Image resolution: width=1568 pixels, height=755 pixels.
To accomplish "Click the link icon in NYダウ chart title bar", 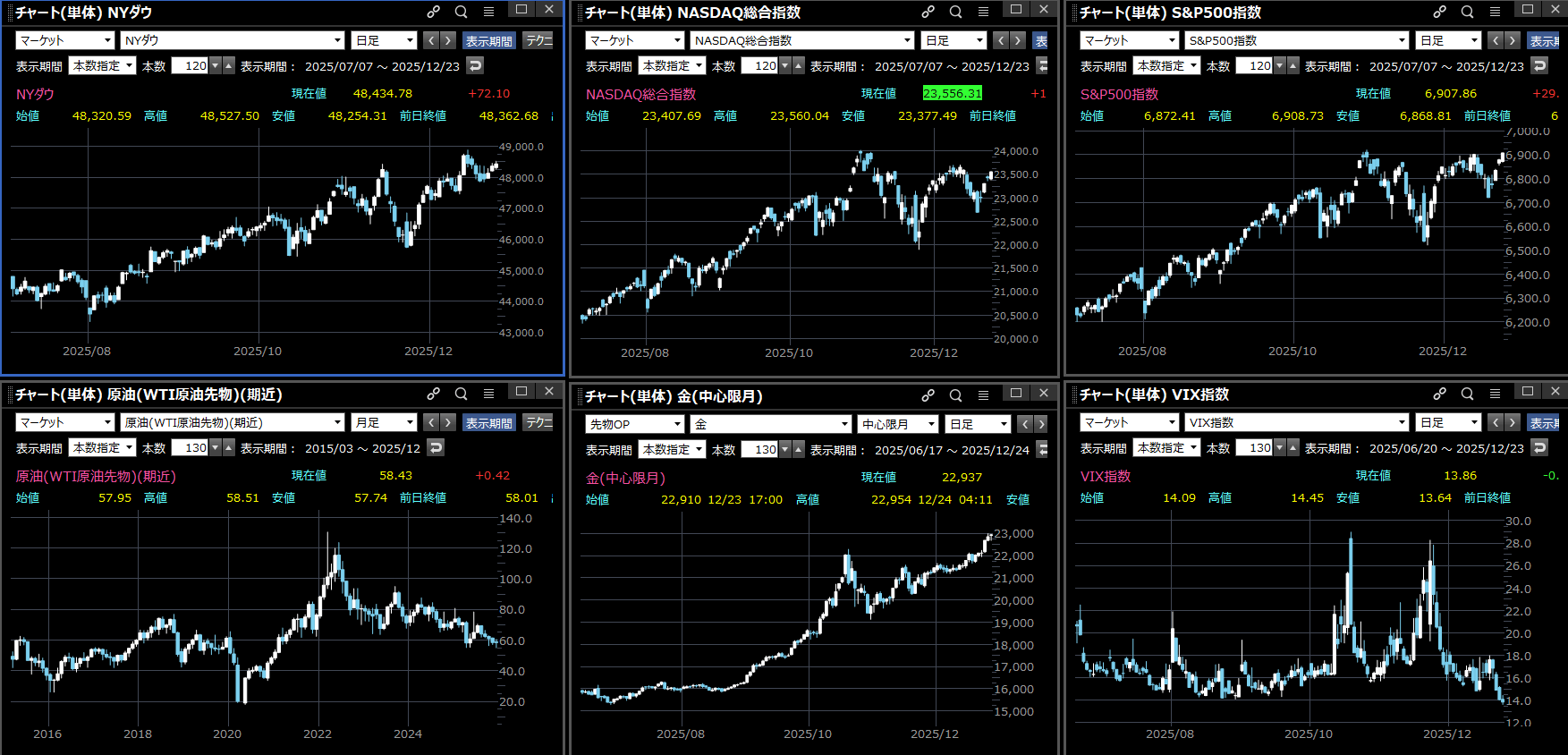I will (434, 12).
